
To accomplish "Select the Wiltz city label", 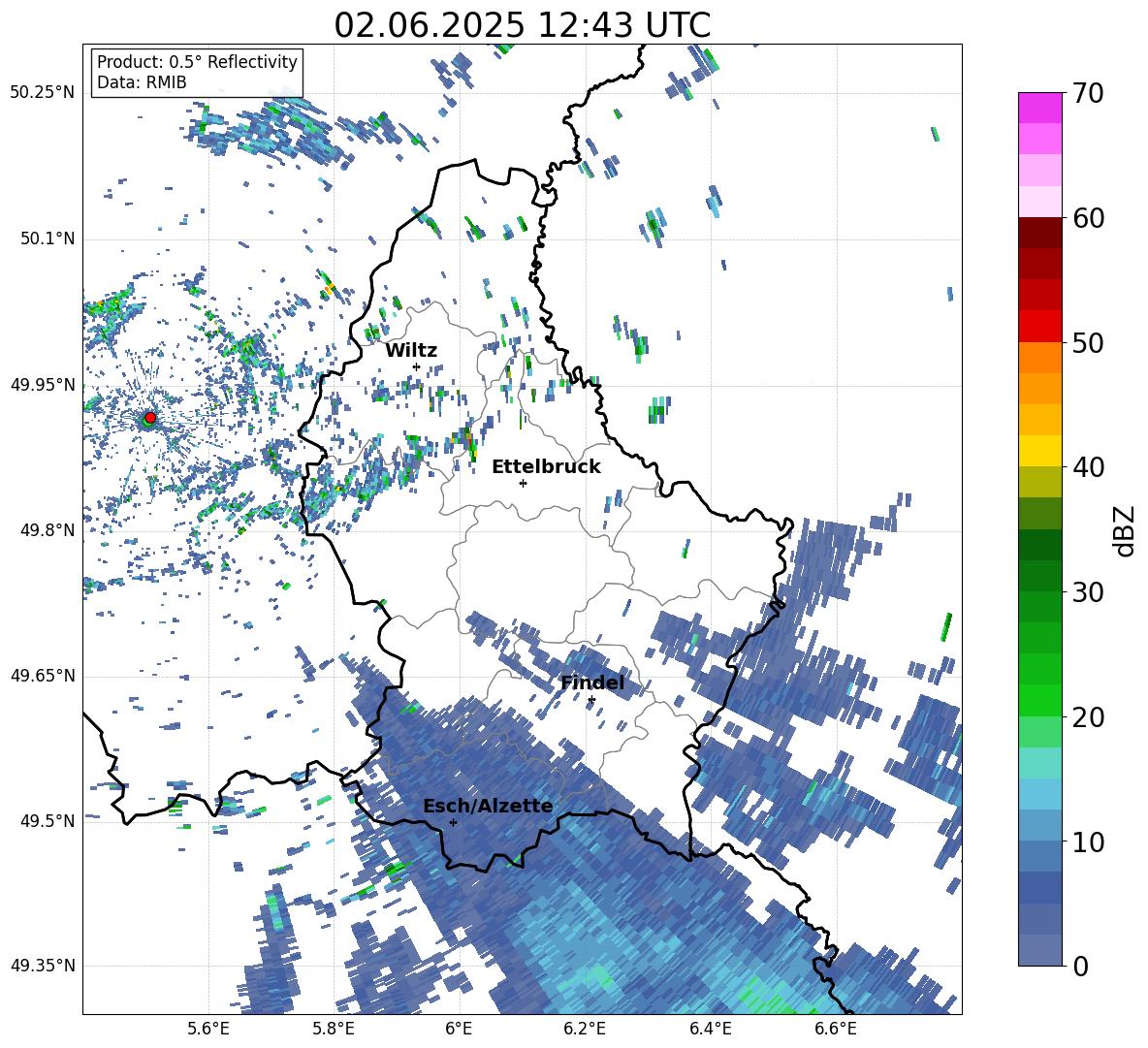I will [411, 351].
